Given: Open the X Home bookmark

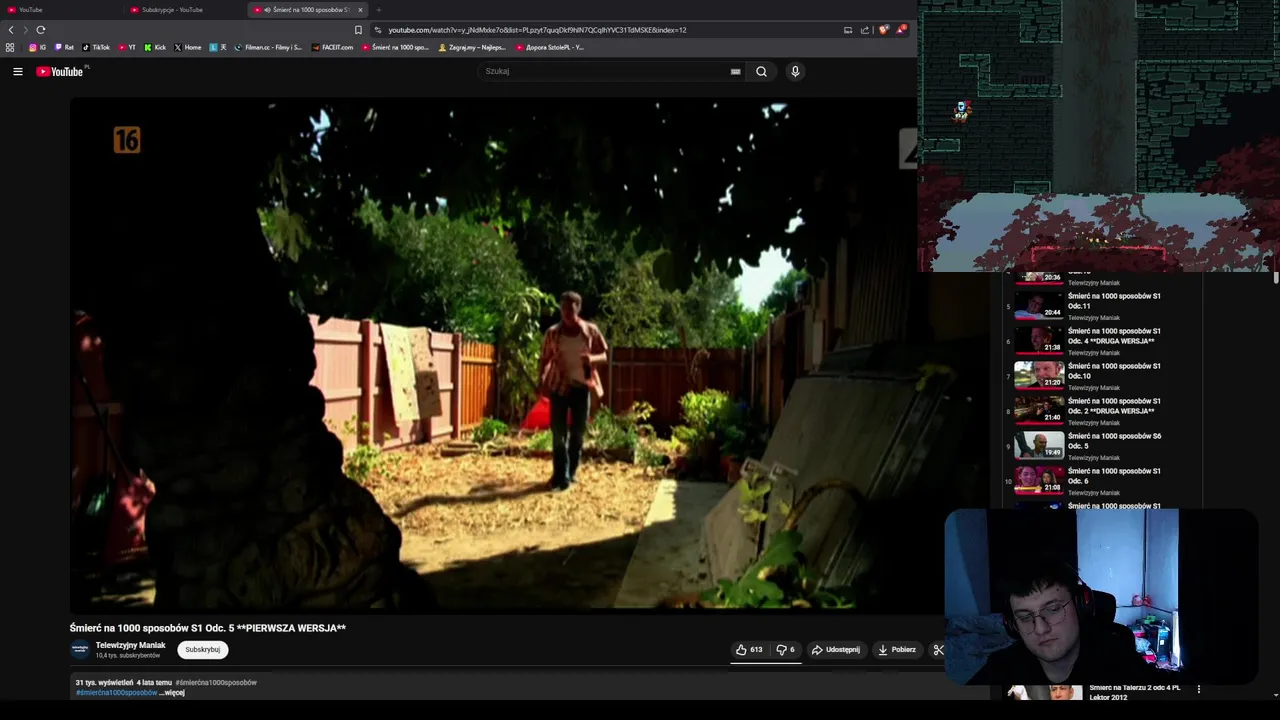Looking at the screenshot, I should [x=188, y=47].
